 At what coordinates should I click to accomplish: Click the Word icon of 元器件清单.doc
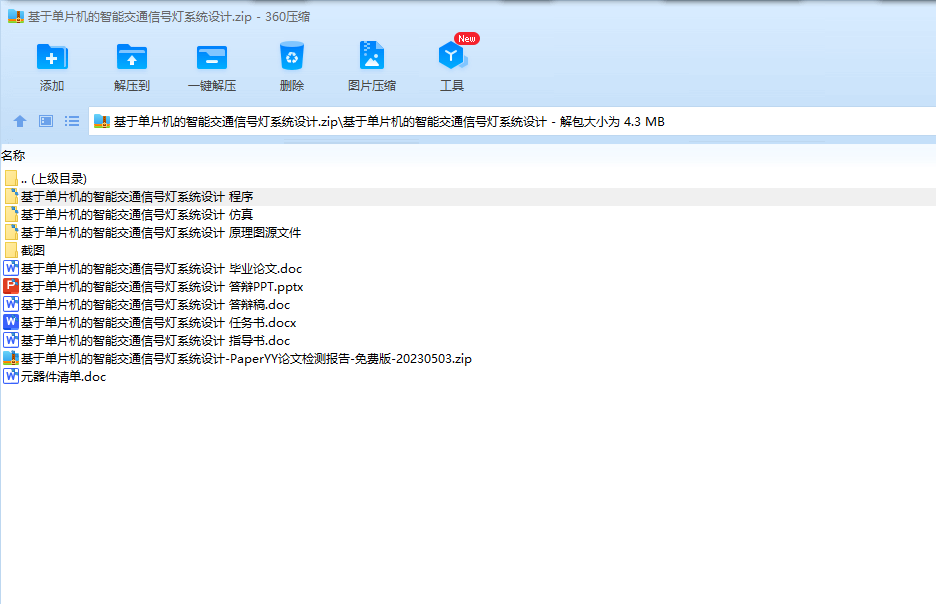[x=11, y=376]
